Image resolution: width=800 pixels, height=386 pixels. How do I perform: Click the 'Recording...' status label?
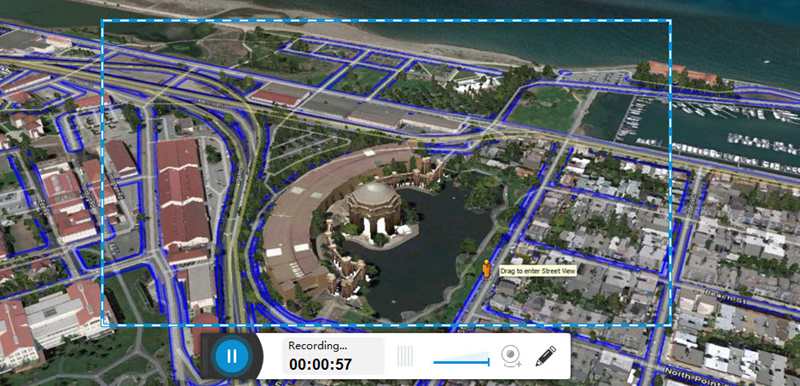point(317,346)
